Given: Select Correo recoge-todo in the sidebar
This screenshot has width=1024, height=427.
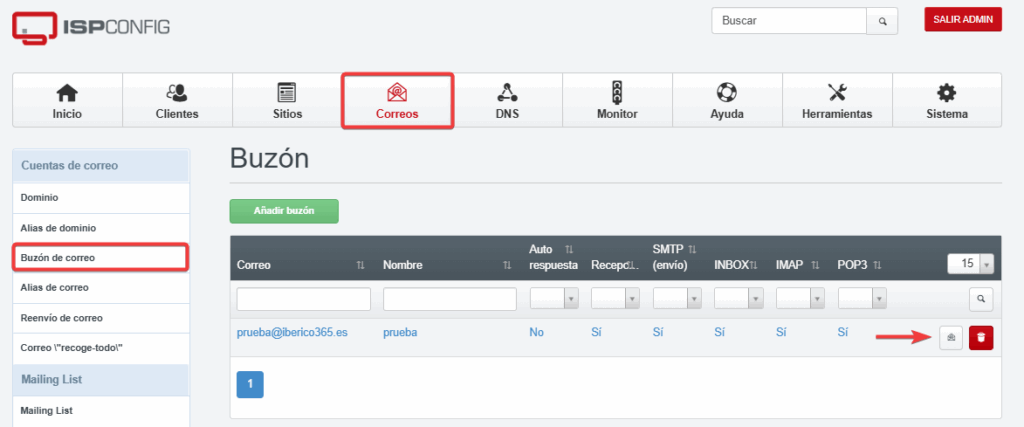Looking at the screenshot, I should tap(101, 348).
